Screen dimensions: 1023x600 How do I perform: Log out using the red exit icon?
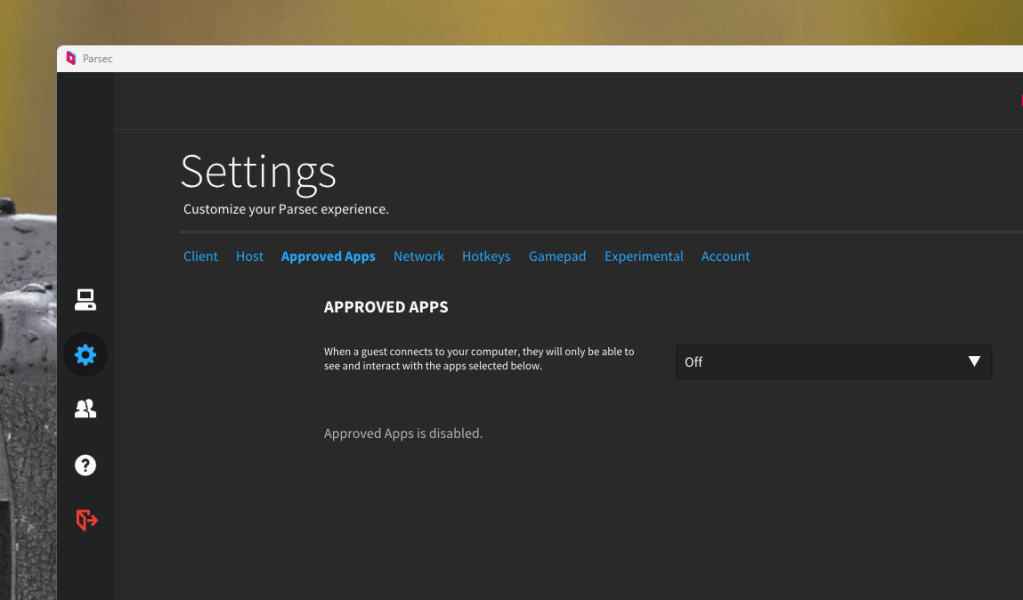pos(86,520)
